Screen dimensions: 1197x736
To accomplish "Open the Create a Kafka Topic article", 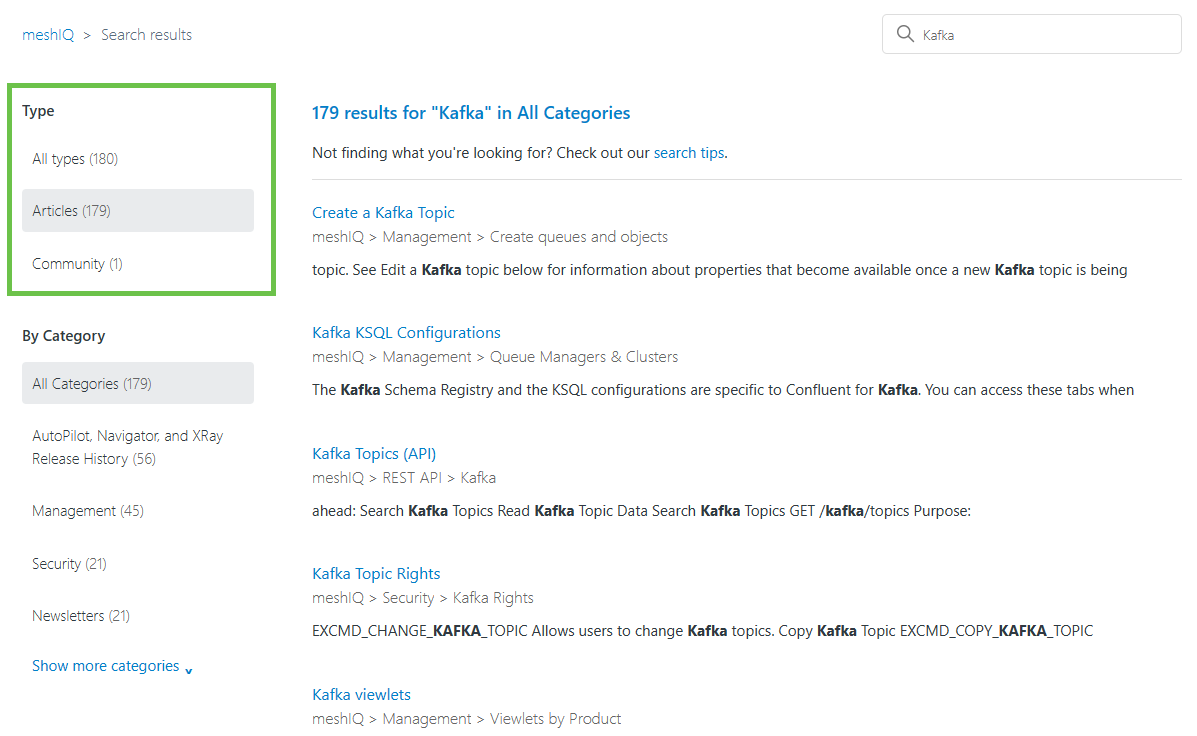I will 383,212.
